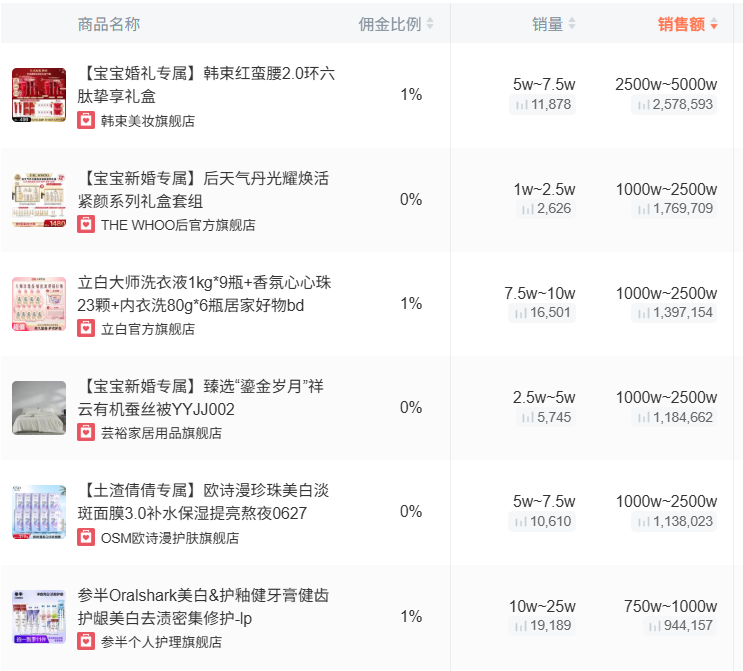Image resolution: width=743 pixels, height=671 pixels.
Task: Sort by the 佣金比例 column arrow
Action: 430,25
